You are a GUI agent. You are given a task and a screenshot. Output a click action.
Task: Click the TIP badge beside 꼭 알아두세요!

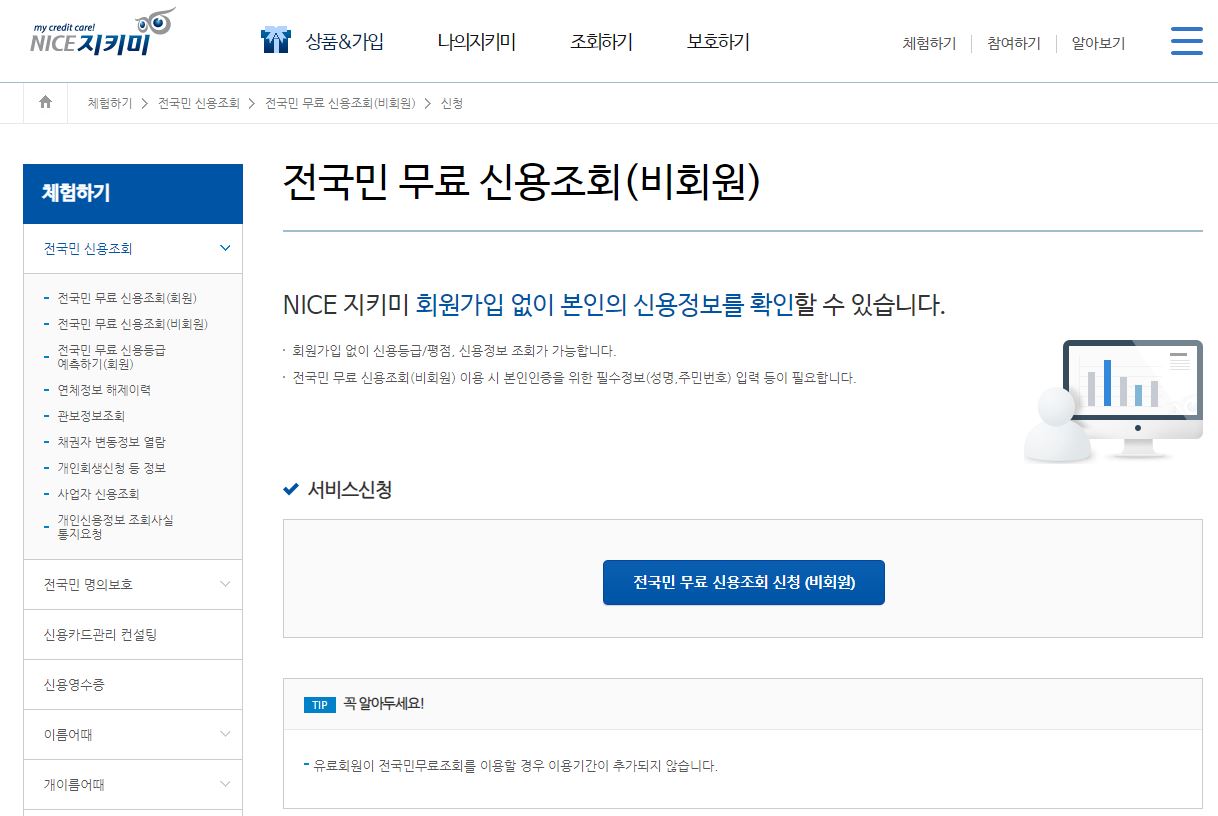click(319, 705)
